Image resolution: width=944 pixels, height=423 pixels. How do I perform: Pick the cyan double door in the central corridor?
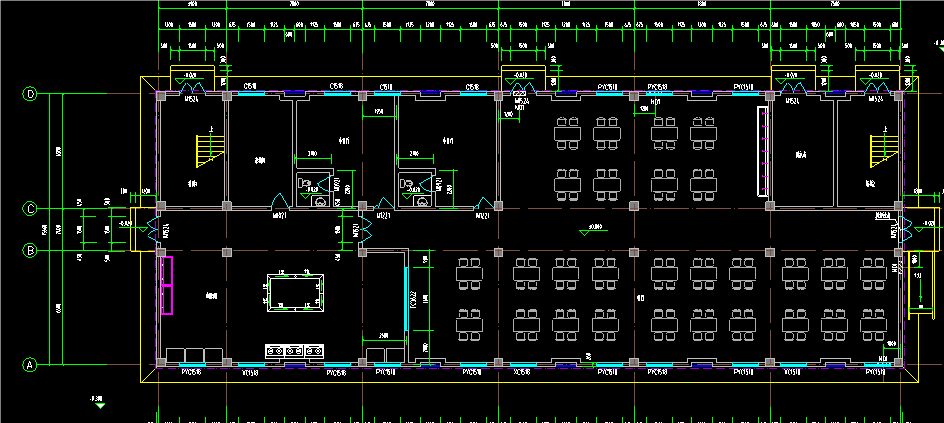click(365, 230)
